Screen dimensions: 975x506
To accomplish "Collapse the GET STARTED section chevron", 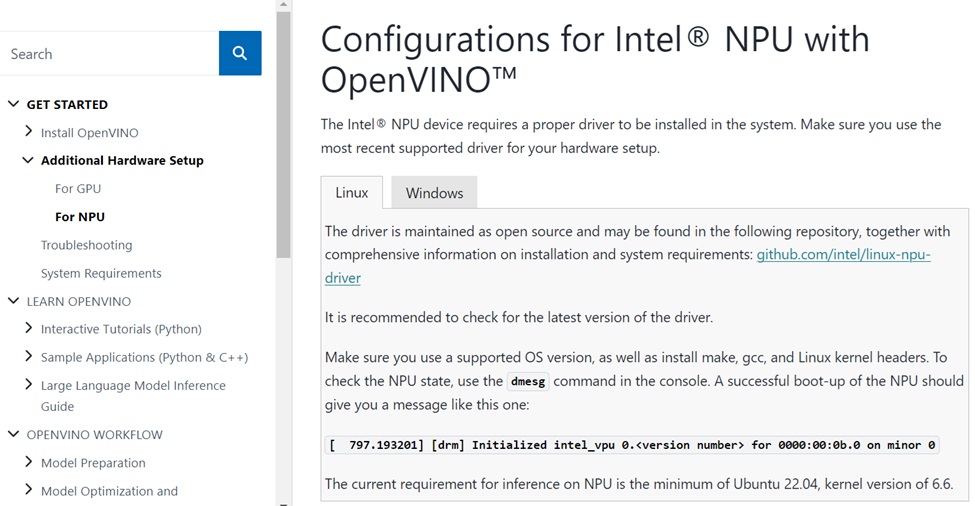I will click(x=13, y=104).
